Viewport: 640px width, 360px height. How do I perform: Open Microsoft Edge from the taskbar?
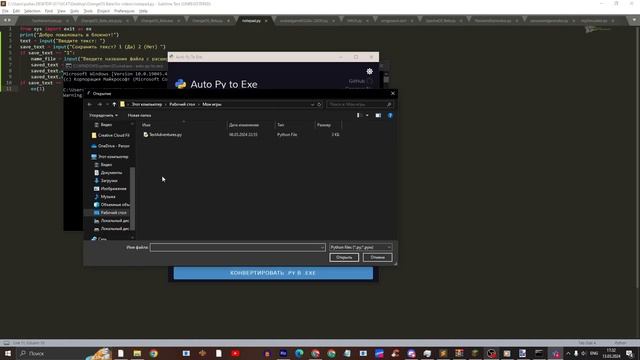click(299, 353)
